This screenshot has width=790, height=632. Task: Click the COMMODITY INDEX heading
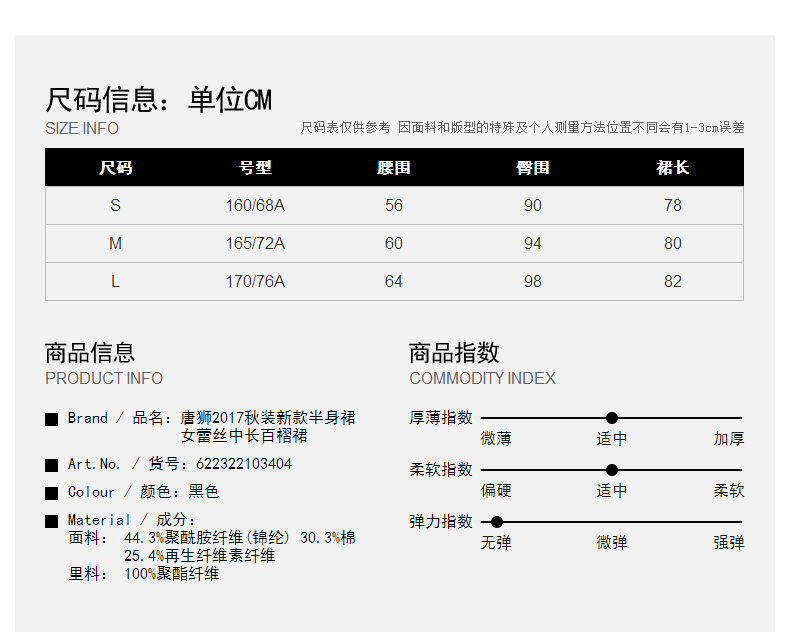click(x=482, y=378)
